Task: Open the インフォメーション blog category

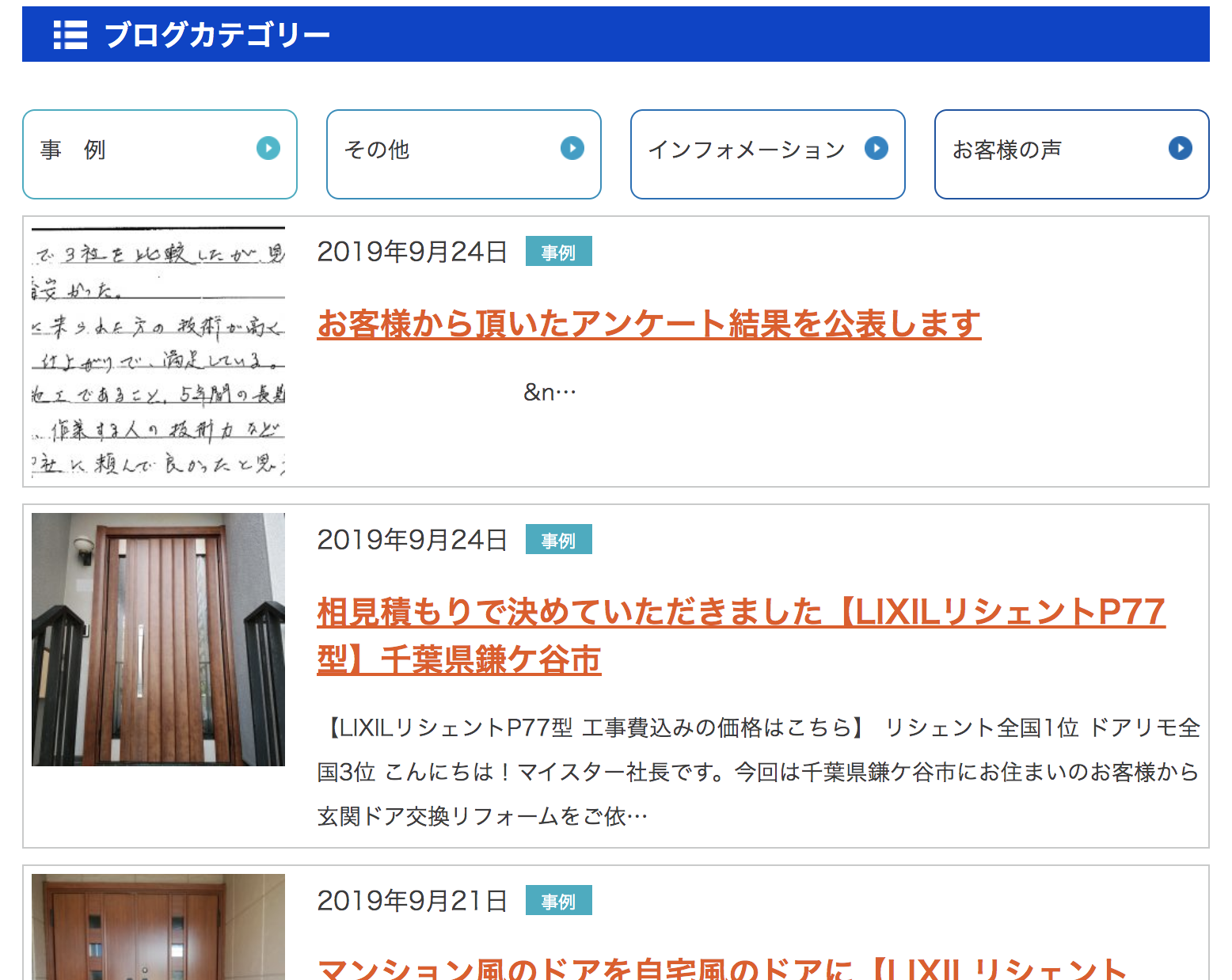Action: pyautogui.click(x=768, y=154)
